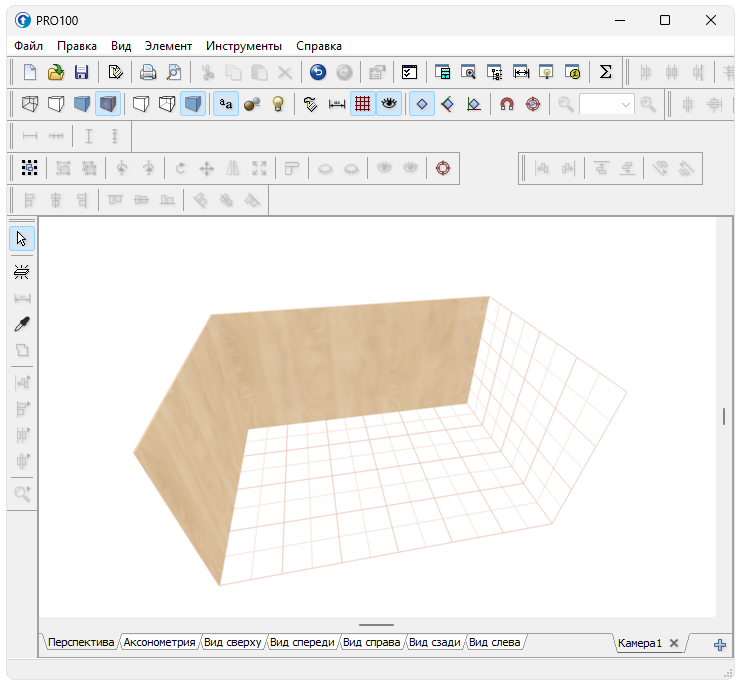Click the New document icon
The width and height of the screenshot is (741, 686).
(x=30, y=72)
